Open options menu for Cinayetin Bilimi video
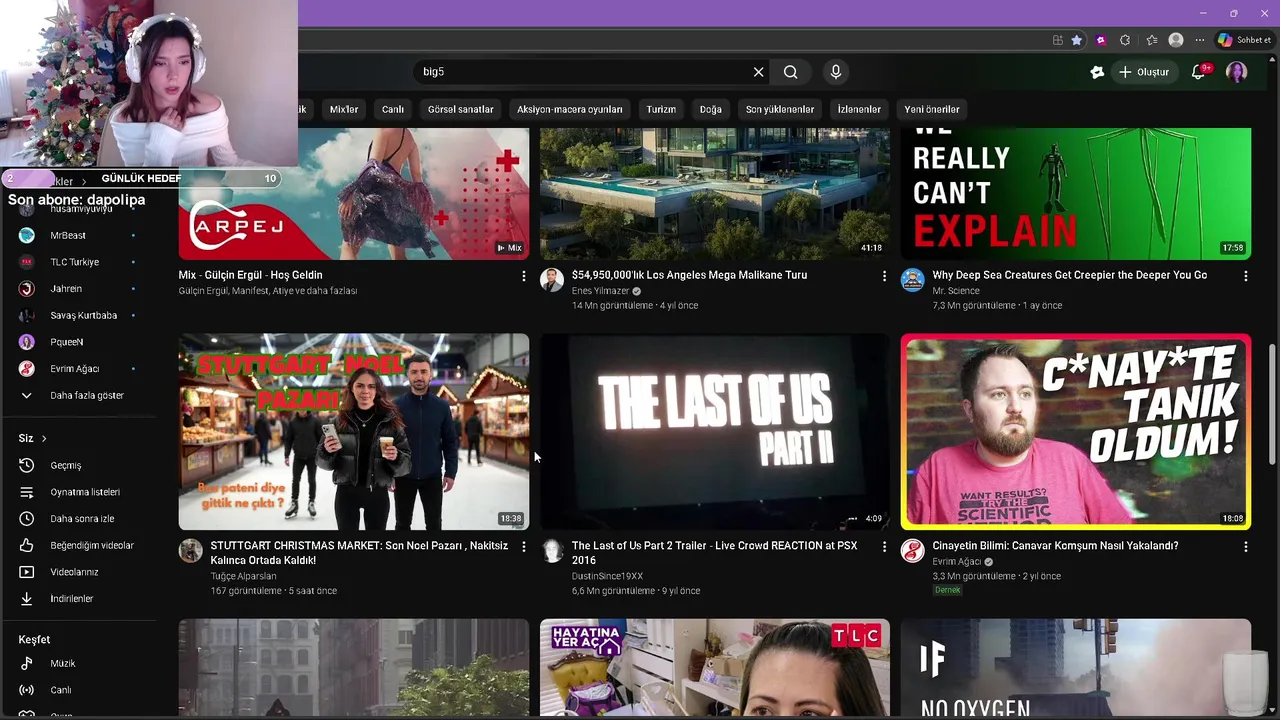 (1245, 547)
